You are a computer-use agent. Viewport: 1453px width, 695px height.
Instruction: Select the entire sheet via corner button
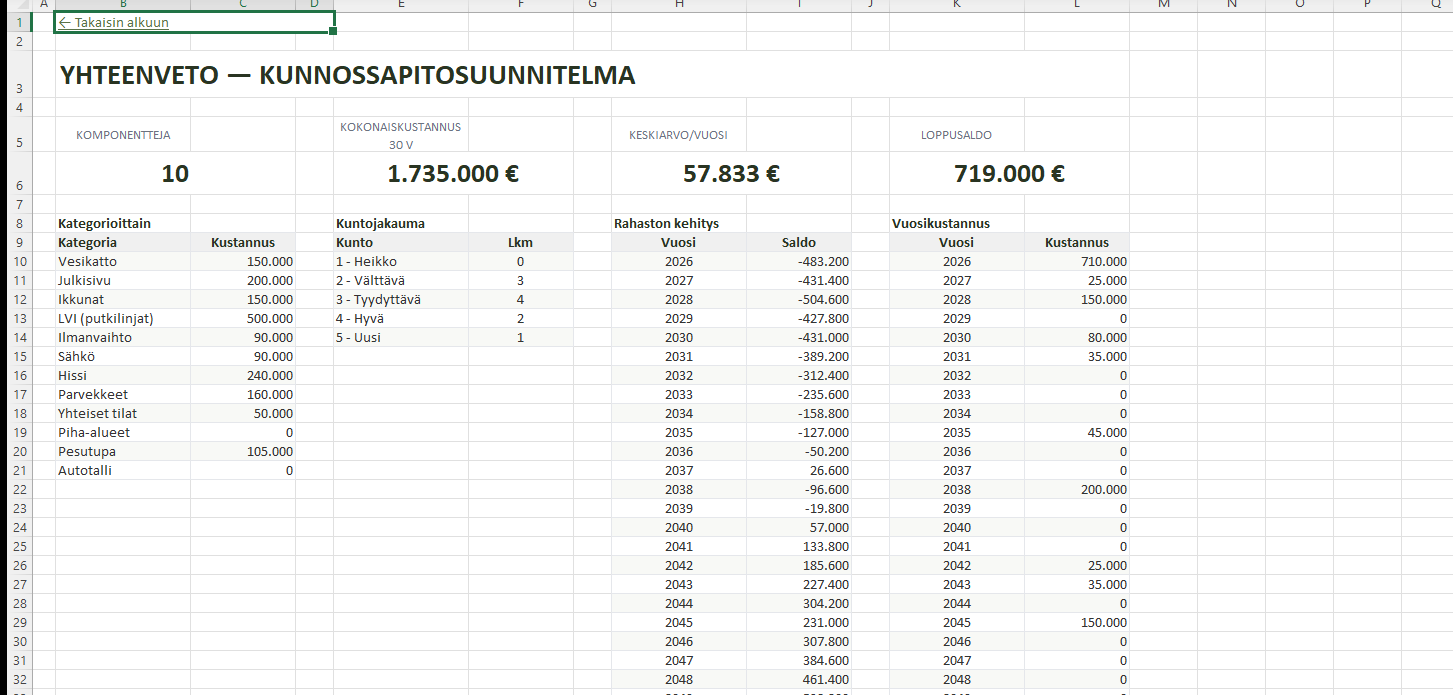(15, 5)
